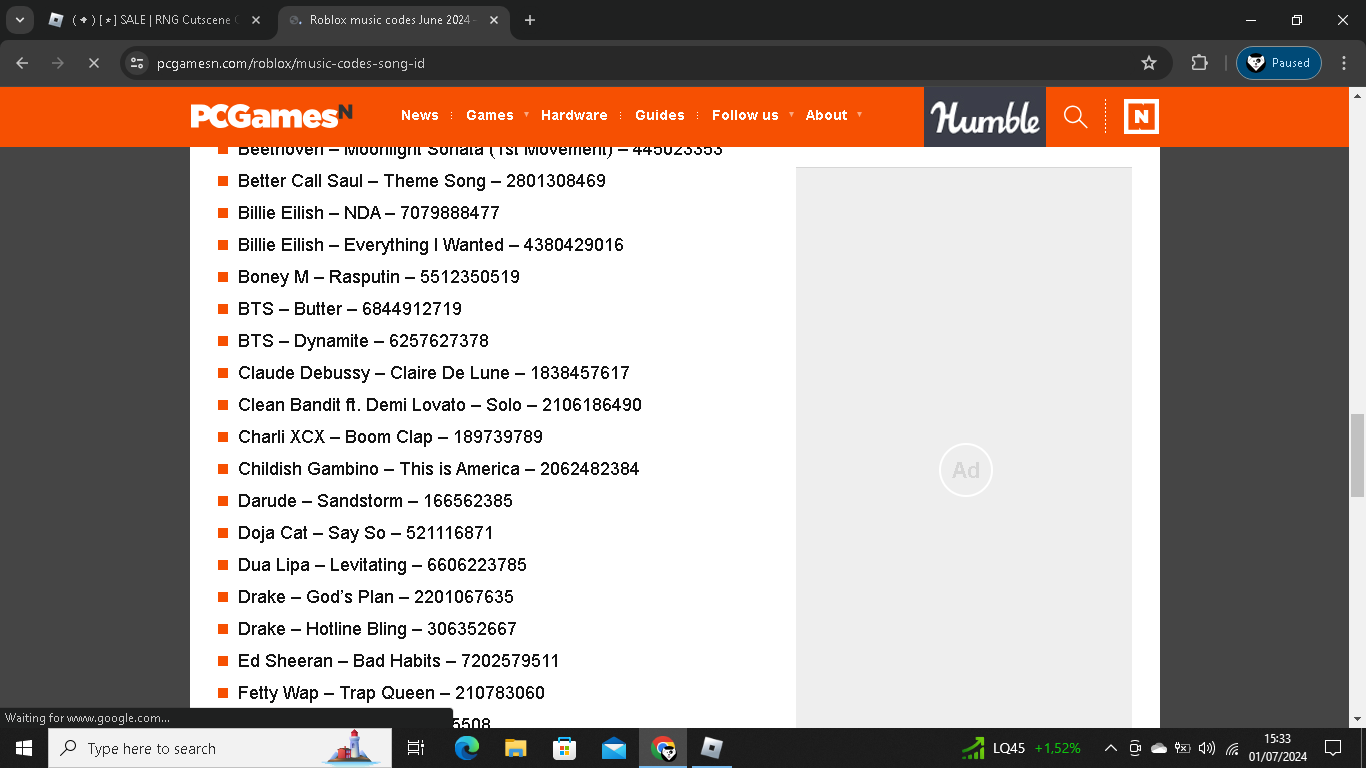Open the Roblox app on the taskbar
This screenshot has height=768, width=1366.
[x=711, y=748]
